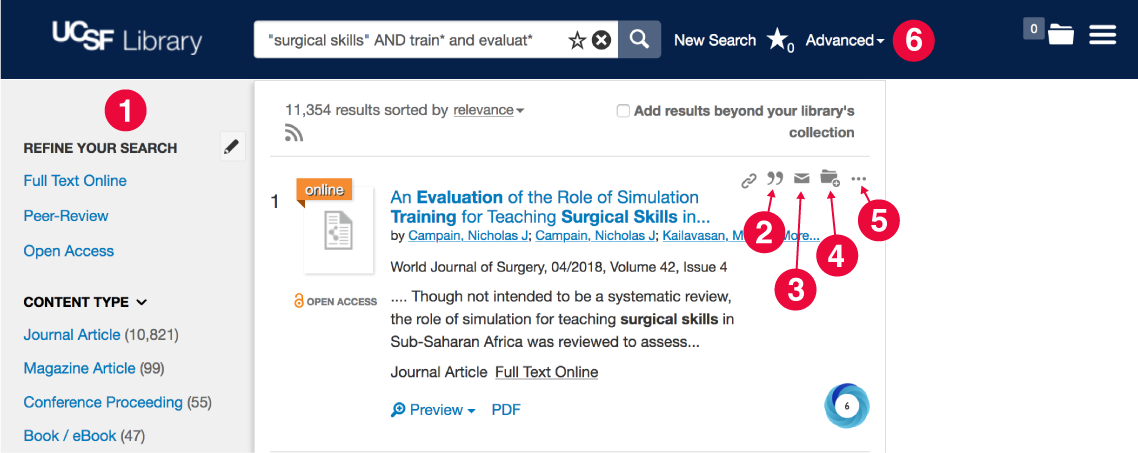Screen dimensions: 1138x453
Task: Open the PDF link of first result
Action: [x=506, y=410]
